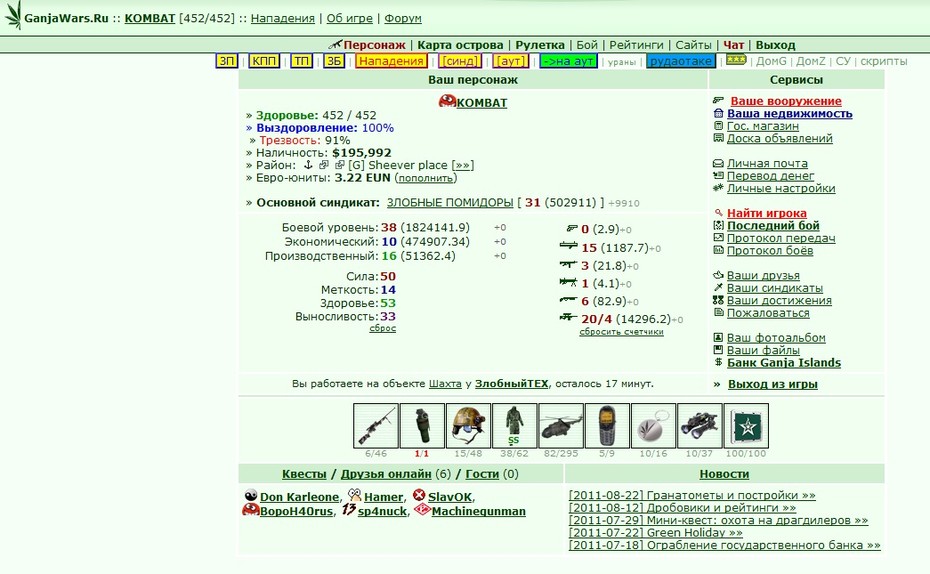
Task: Click Выход из игры link
Action: tap(773, 384)
